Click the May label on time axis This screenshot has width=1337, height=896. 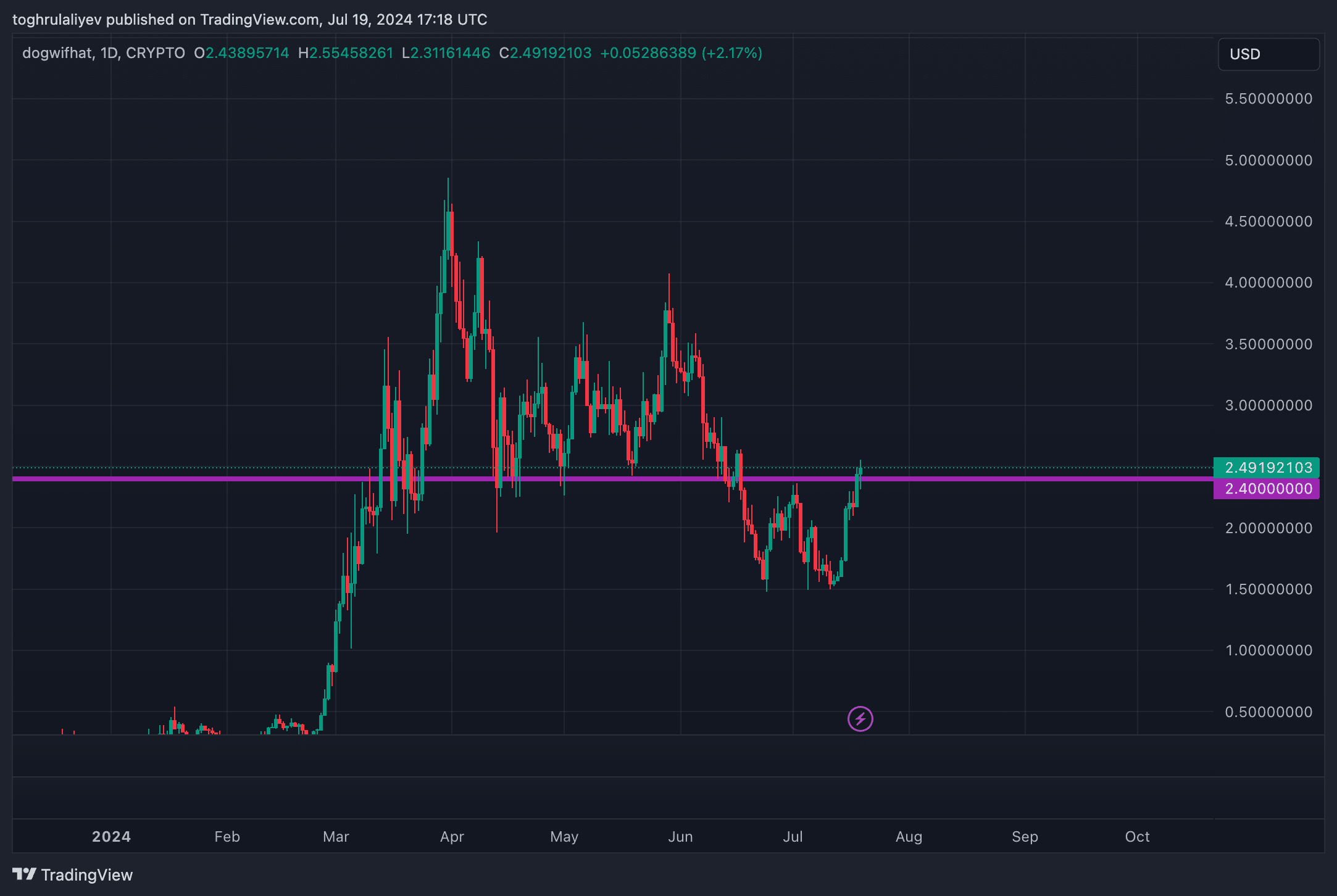click(564, 837)
